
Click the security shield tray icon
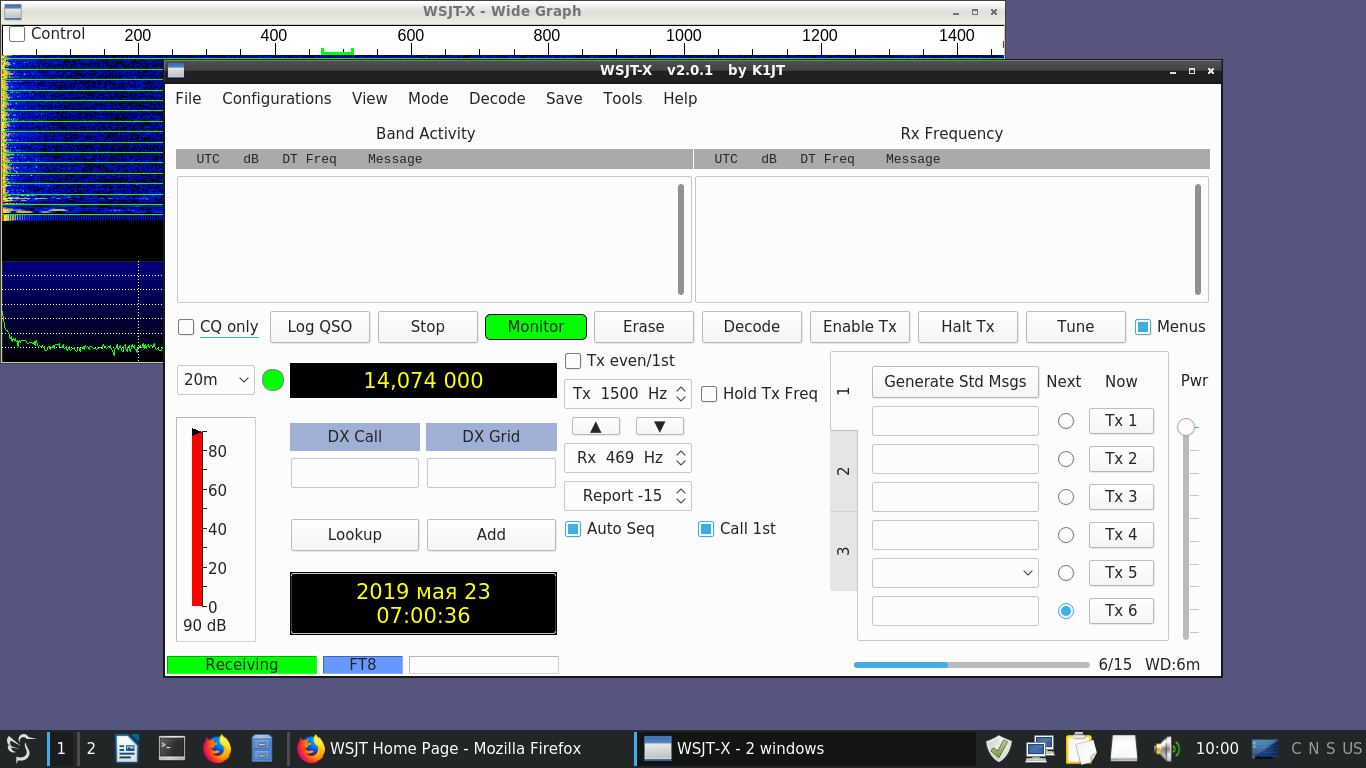(999, 748)
